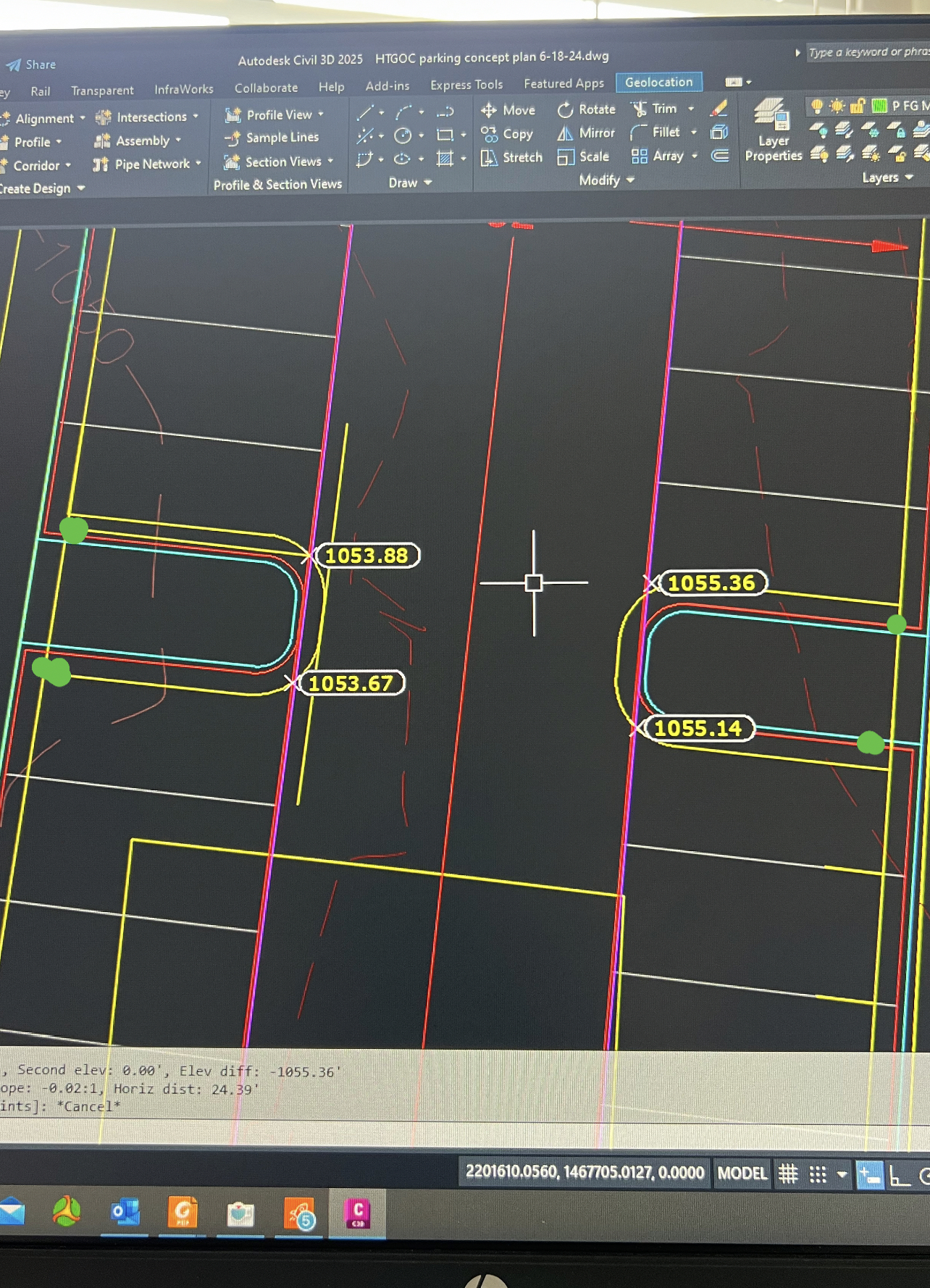Select the Polyline draw tool
930x1288 pixels.
[x=445, y=112]
